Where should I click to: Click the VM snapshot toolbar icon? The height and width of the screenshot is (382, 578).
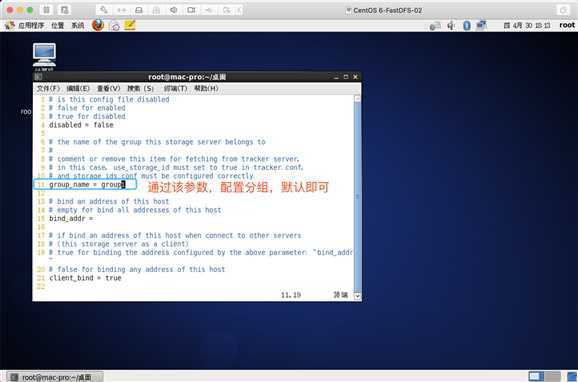coord(65,10)
